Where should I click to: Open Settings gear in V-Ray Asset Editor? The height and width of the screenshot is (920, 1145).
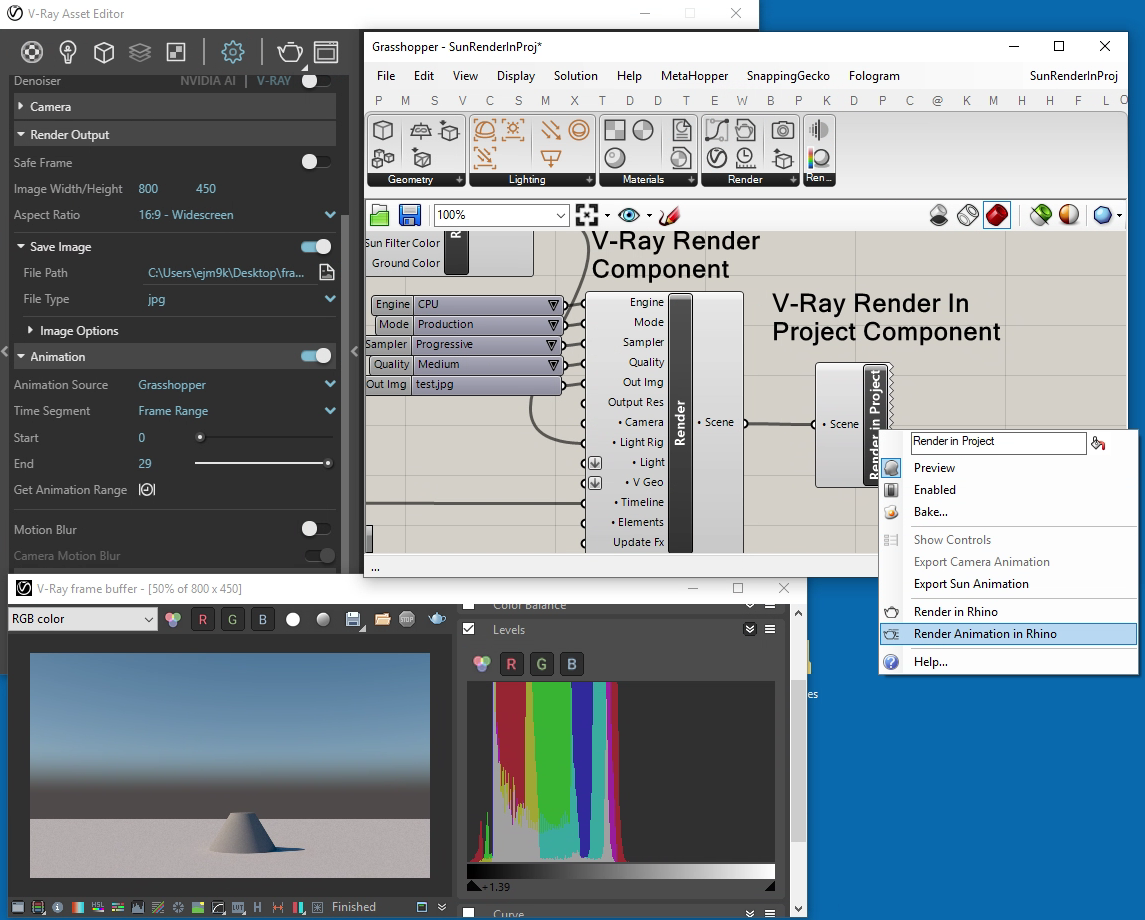[x=233, y=52]
